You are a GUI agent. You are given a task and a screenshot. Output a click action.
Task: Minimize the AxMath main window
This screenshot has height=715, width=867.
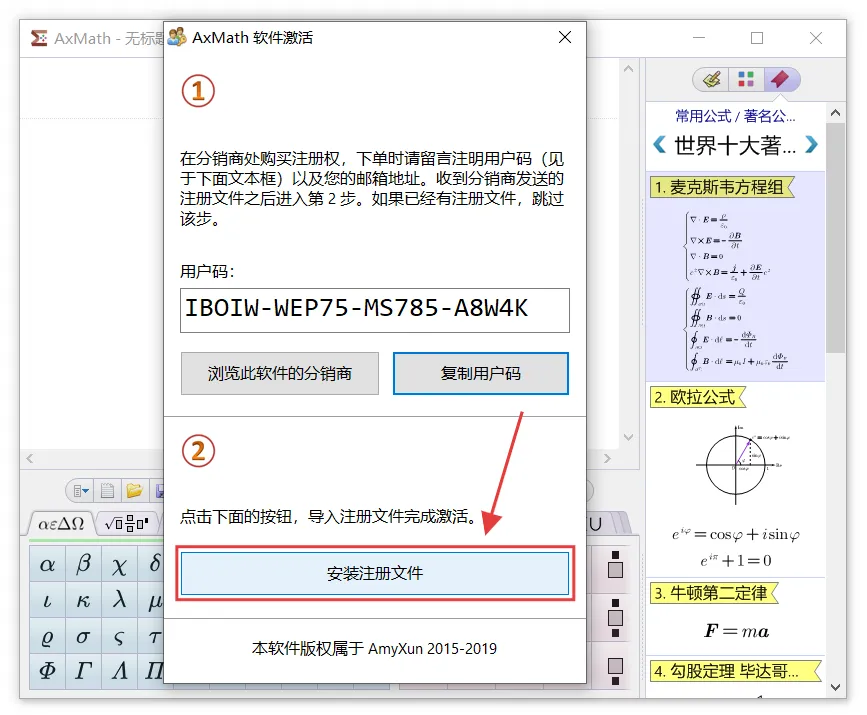[699, 38]
